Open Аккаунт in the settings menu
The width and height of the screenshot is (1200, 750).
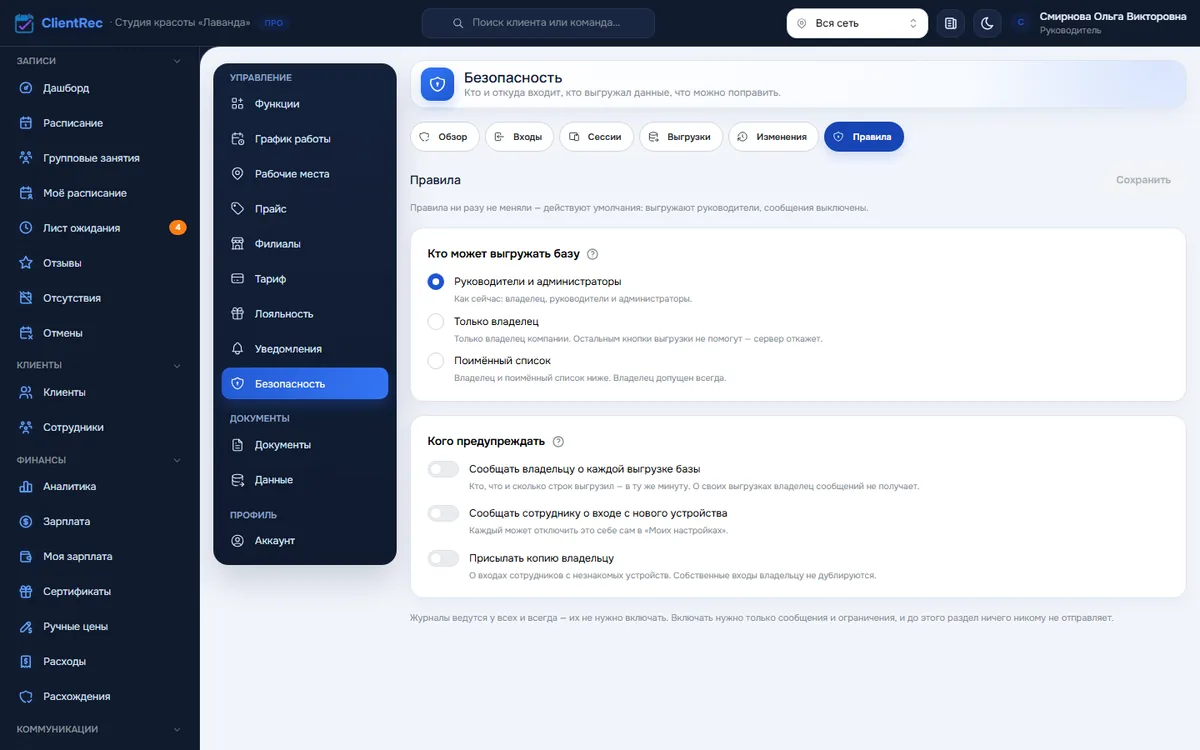pos(305,541)
